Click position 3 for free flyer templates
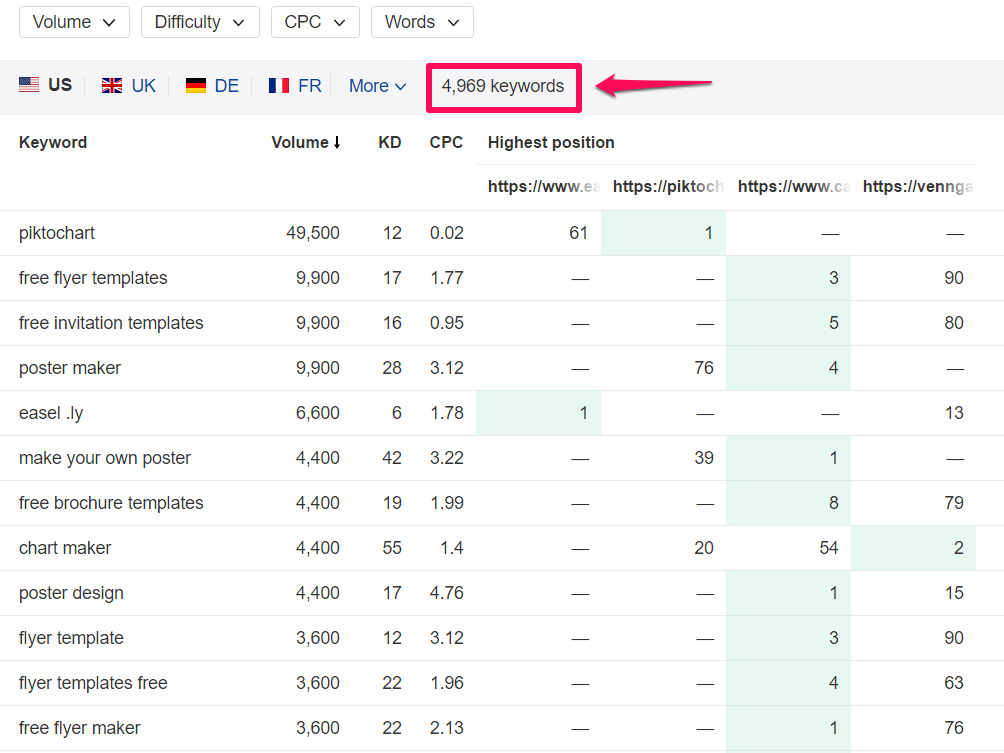1004x753 pixels. (834, 278)
